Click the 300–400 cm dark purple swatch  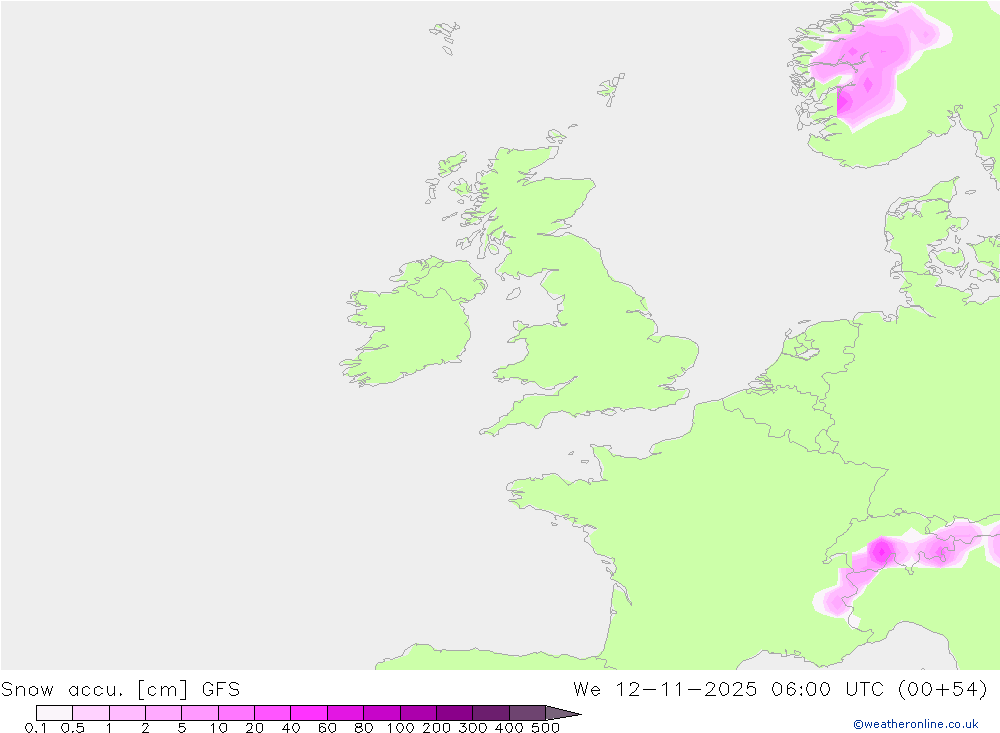click(x=491, y=713)
